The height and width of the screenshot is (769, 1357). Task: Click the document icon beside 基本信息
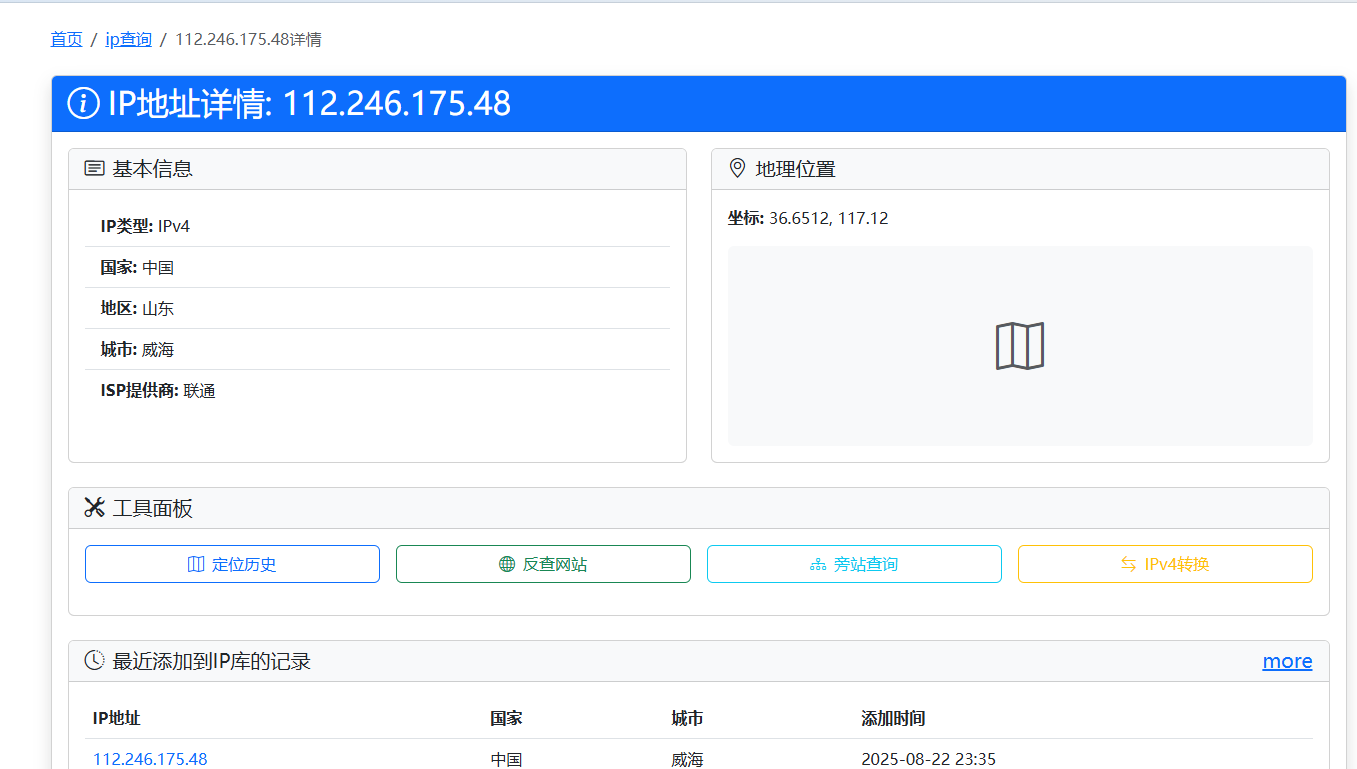pos(94,168)
